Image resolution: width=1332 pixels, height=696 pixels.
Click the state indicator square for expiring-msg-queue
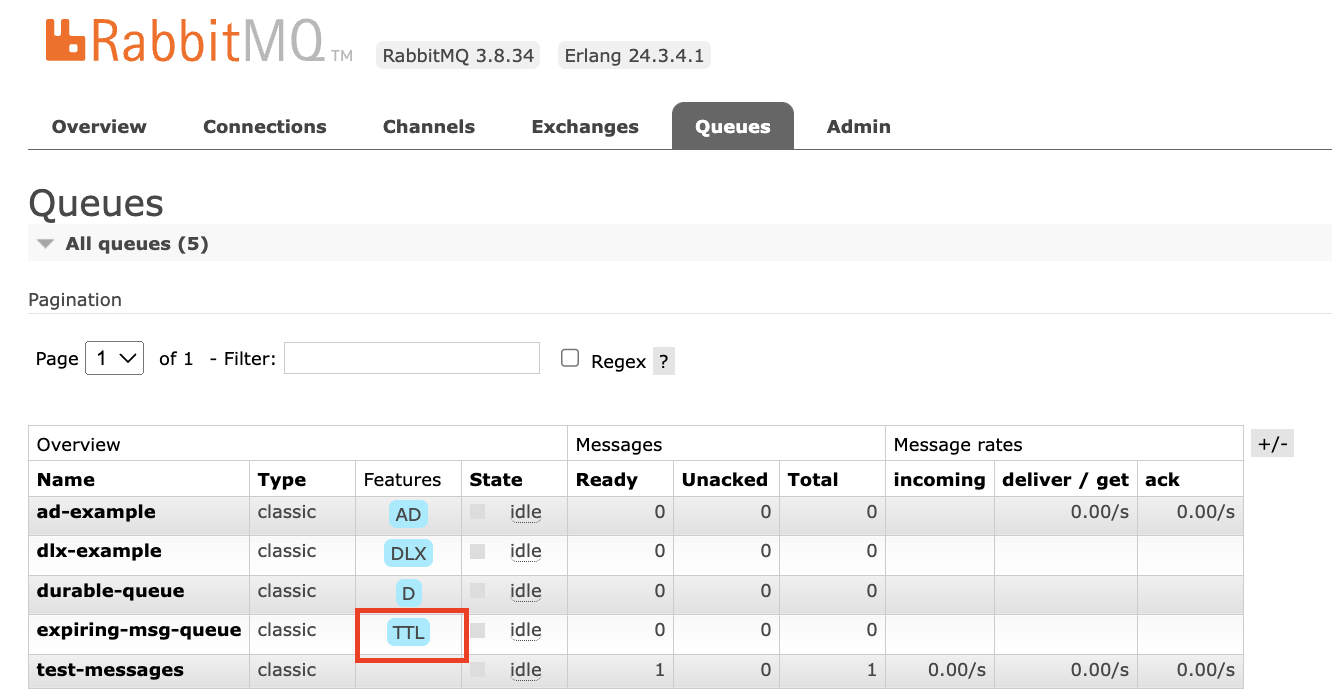pyautogui.click(x=478, y=630)
